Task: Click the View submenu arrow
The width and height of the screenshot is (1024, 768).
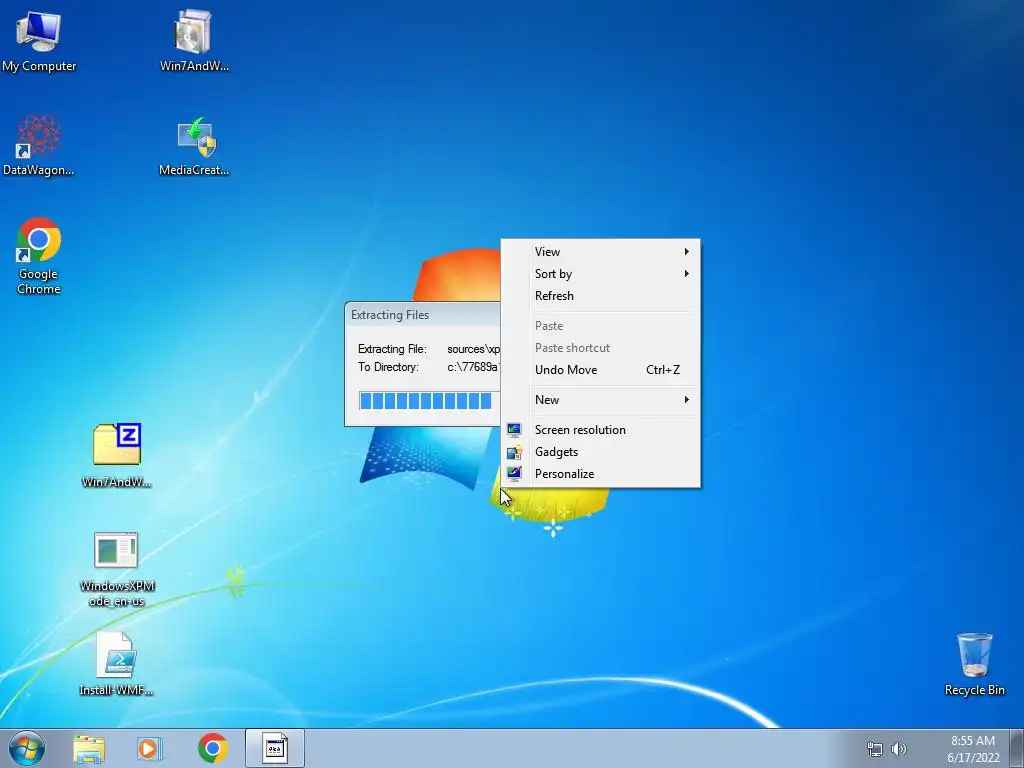Action: coord(686,252)
